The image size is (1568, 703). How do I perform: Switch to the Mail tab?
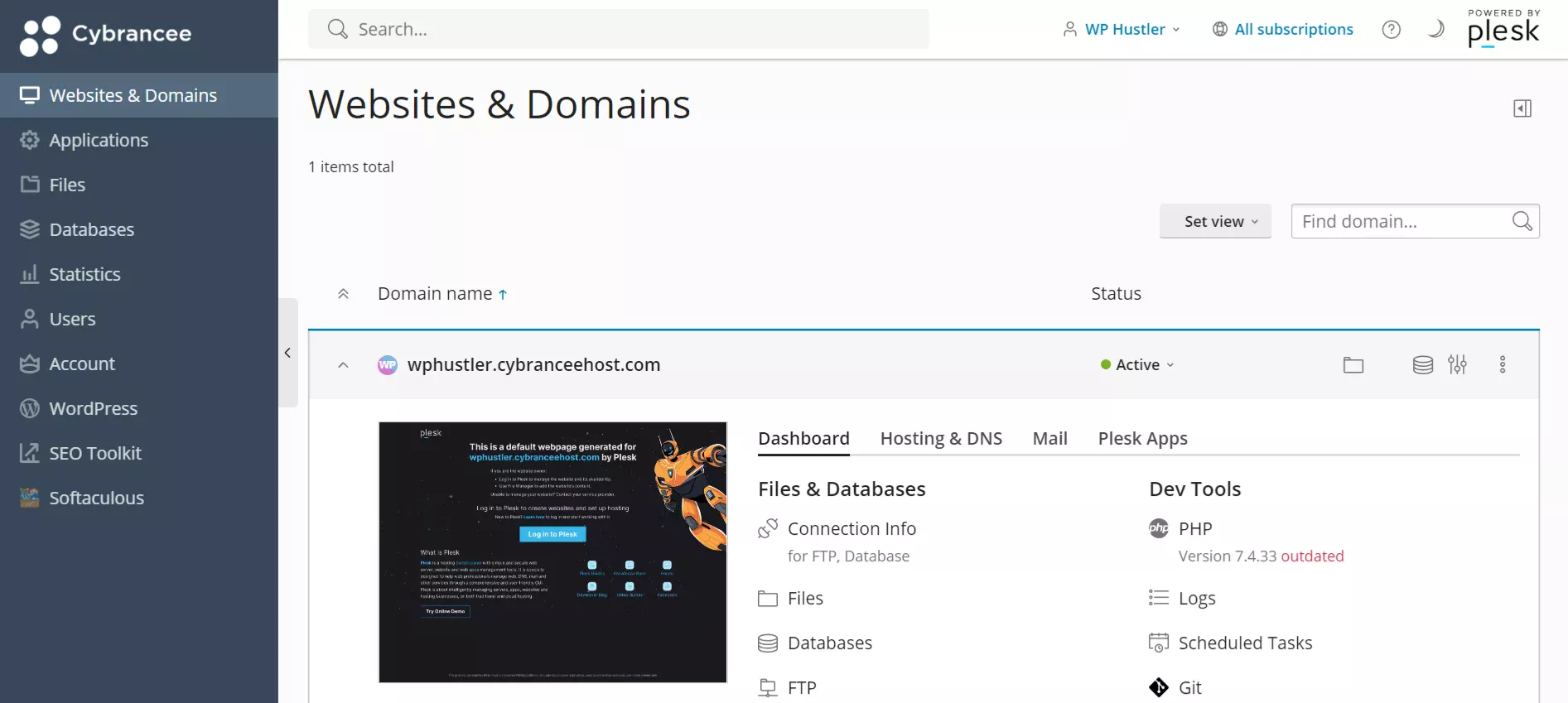[1049, 439]
